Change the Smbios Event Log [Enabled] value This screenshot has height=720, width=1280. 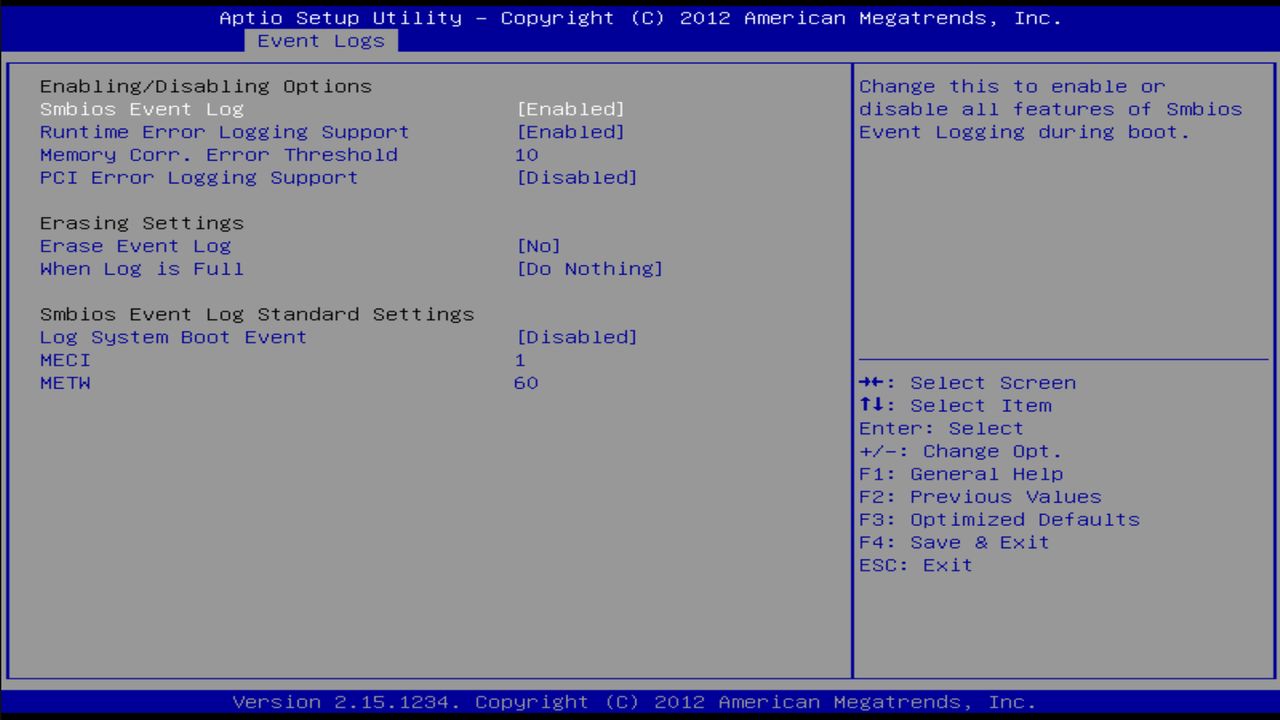point(571,109)
